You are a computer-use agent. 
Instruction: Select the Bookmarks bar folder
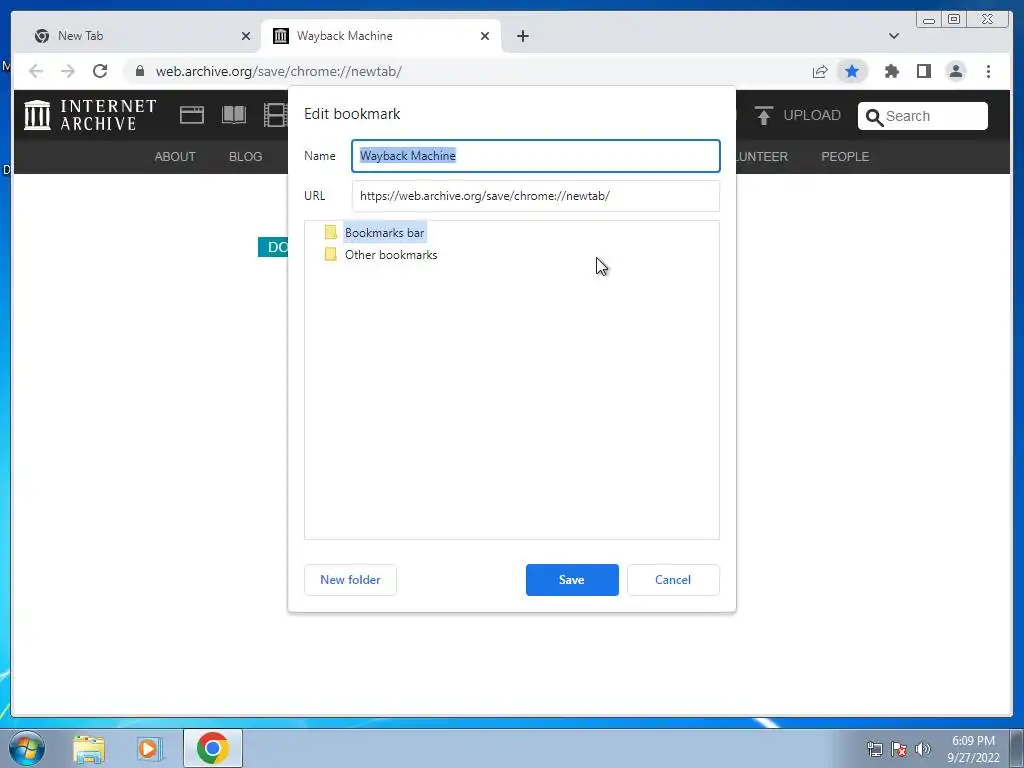(x=385, y=232)
